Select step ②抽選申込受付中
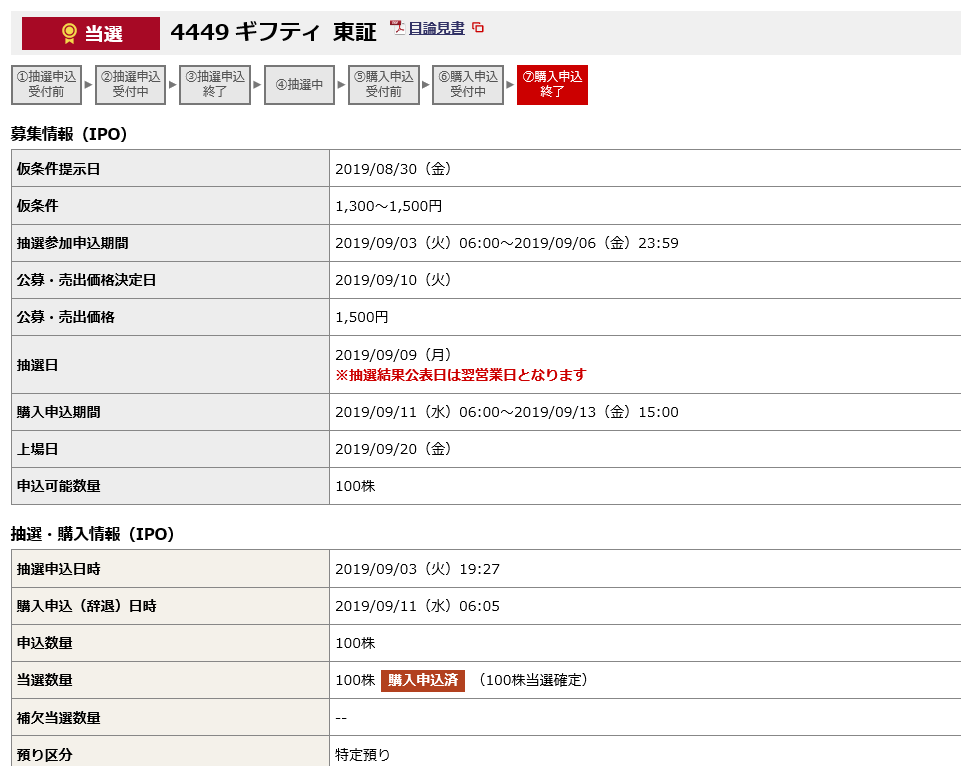Screen dimensions: 961x766 pos(130,84)
